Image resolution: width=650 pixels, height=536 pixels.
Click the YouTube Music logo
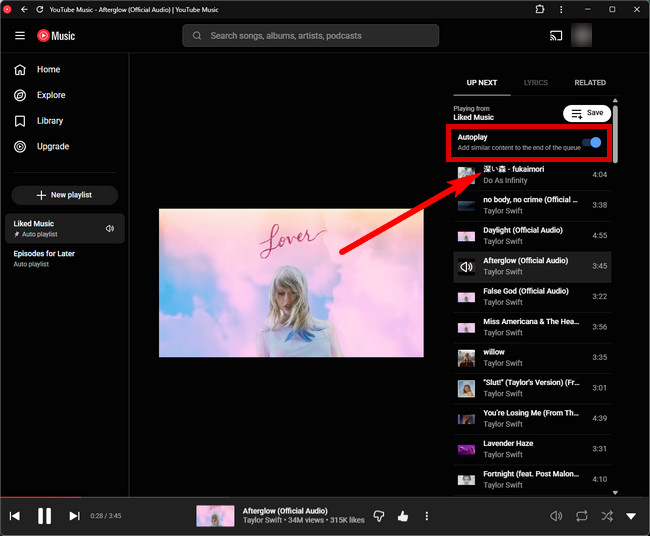coord(56,36)
